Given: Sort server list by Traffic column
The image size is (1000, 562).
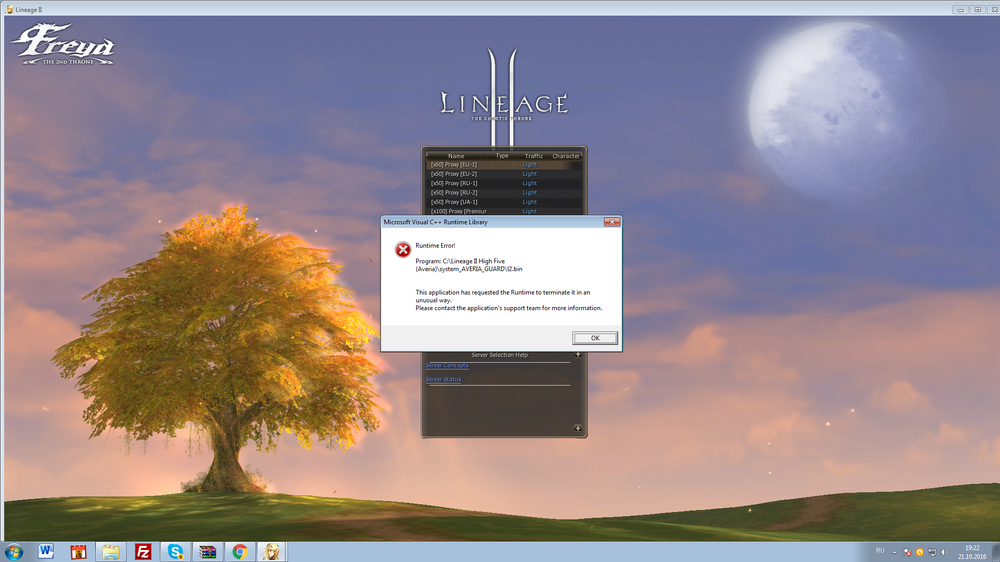Looking at the screenshot, I should coord(534,156).
